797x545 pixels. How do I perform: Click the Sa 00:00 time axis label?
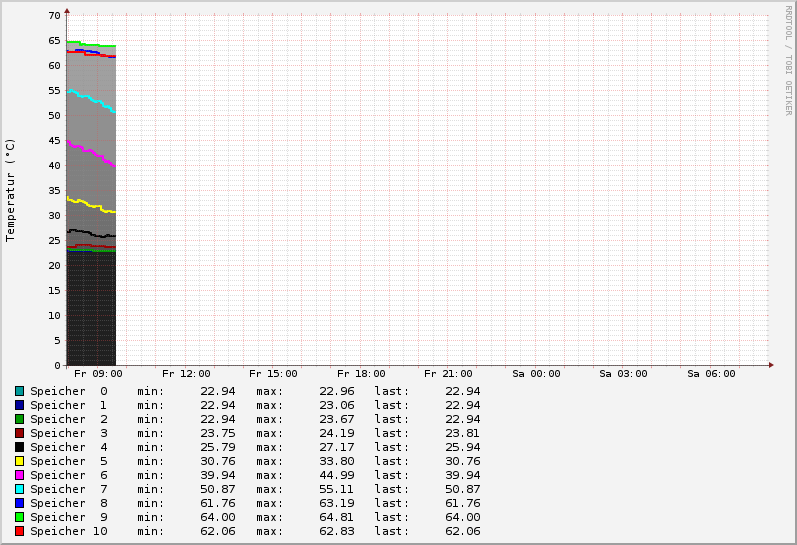536,374
